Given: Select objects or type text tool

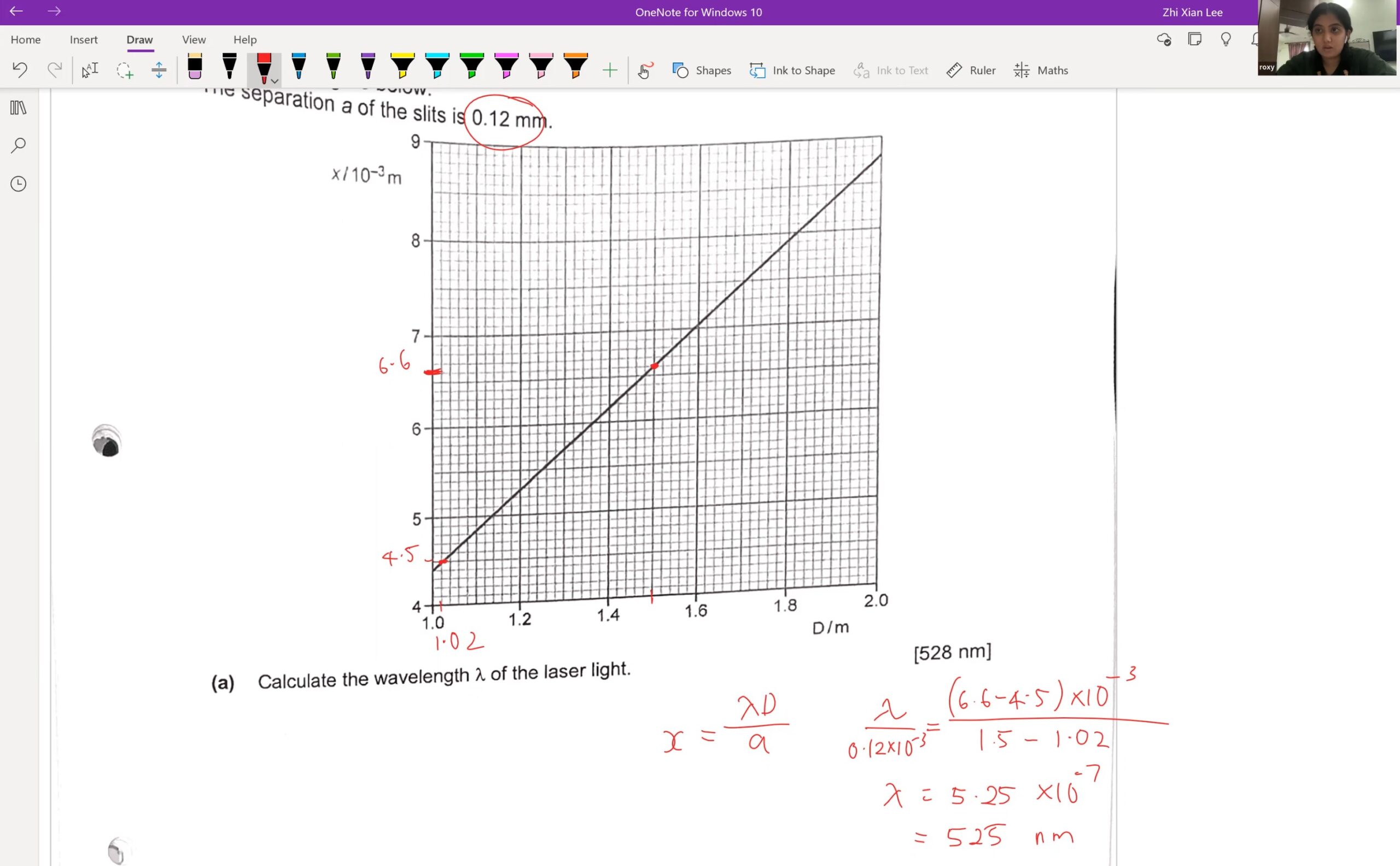Looking at the screenshot, I should pyautogui.click(x=90, y=71).
